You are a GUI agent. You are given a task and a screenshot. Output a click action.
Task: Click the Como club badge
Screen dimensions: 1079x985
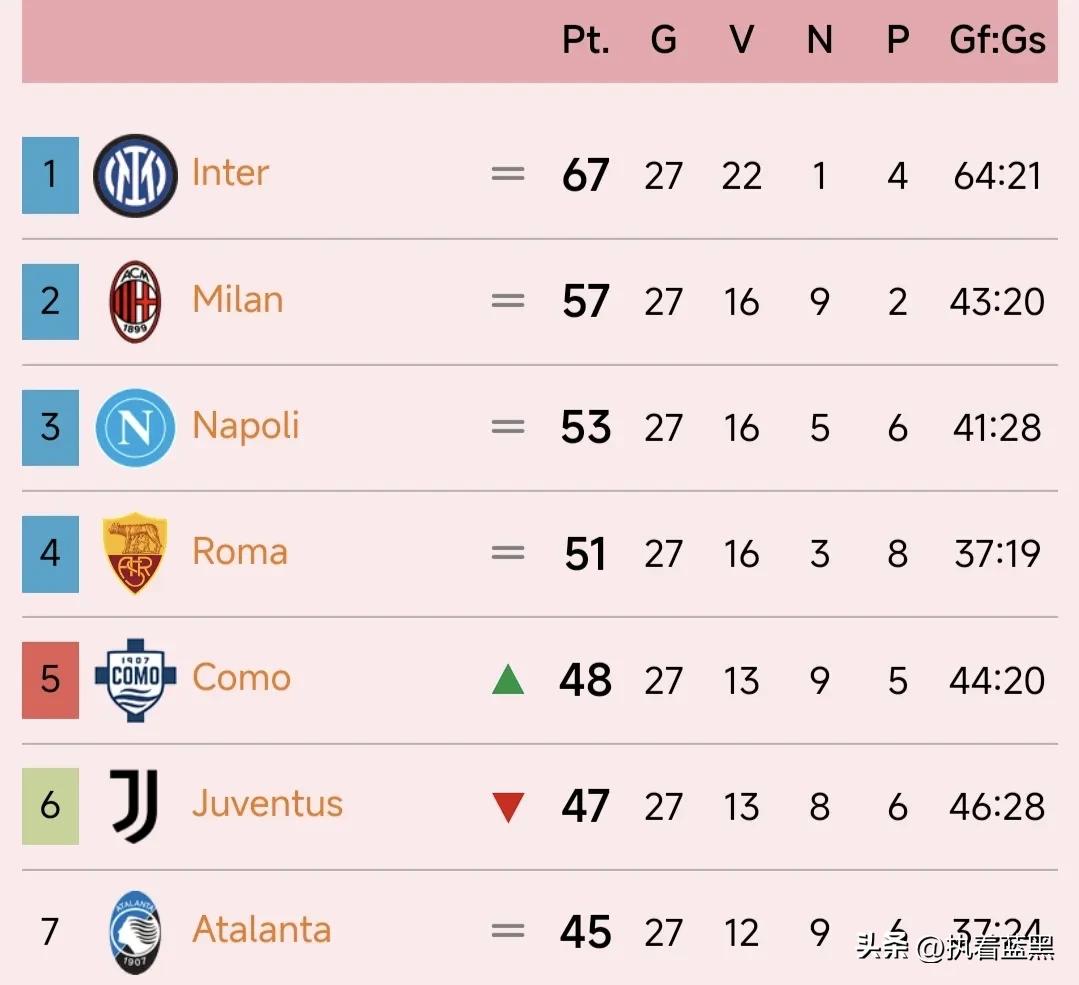tap(135, 679)
